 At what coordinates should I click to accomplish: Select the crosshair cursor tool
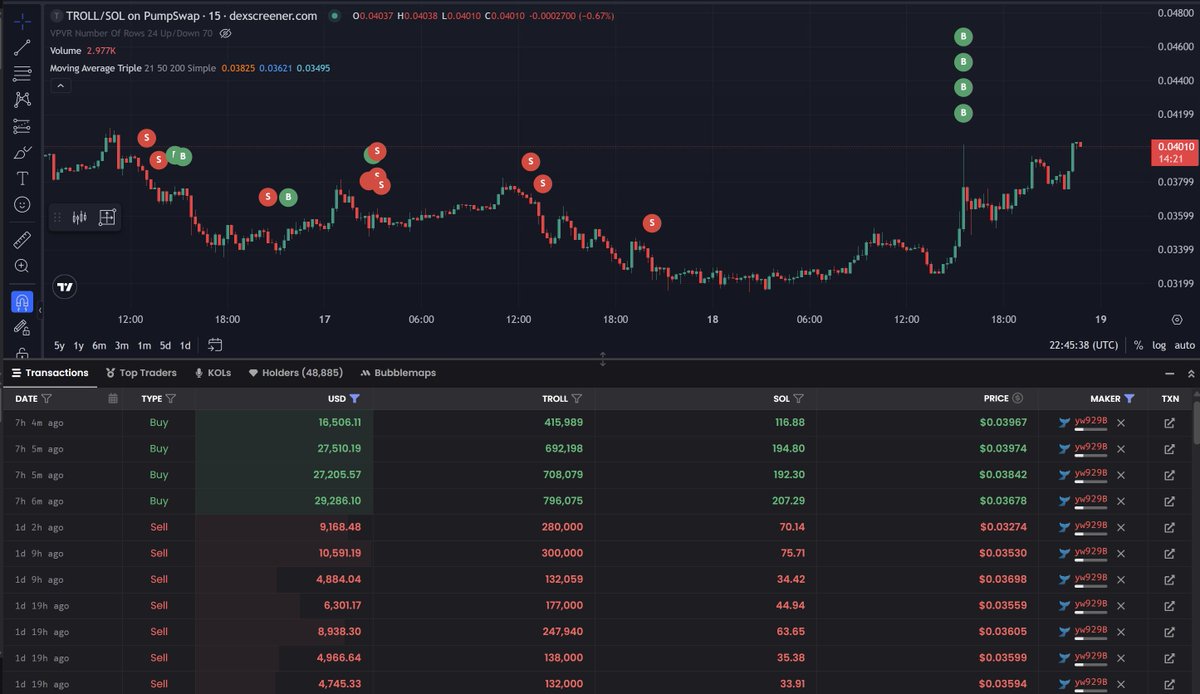pos(22,21)
